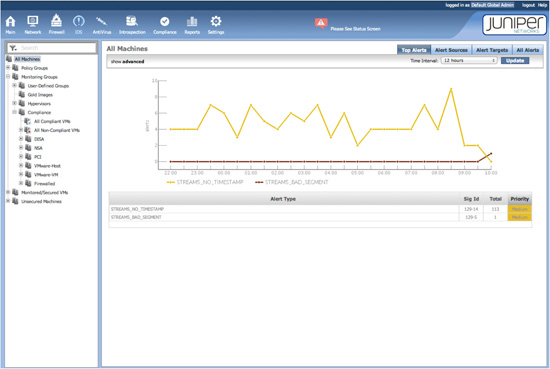550x369 pixels.
Task: Open the Help link
Action: point(542,5)
